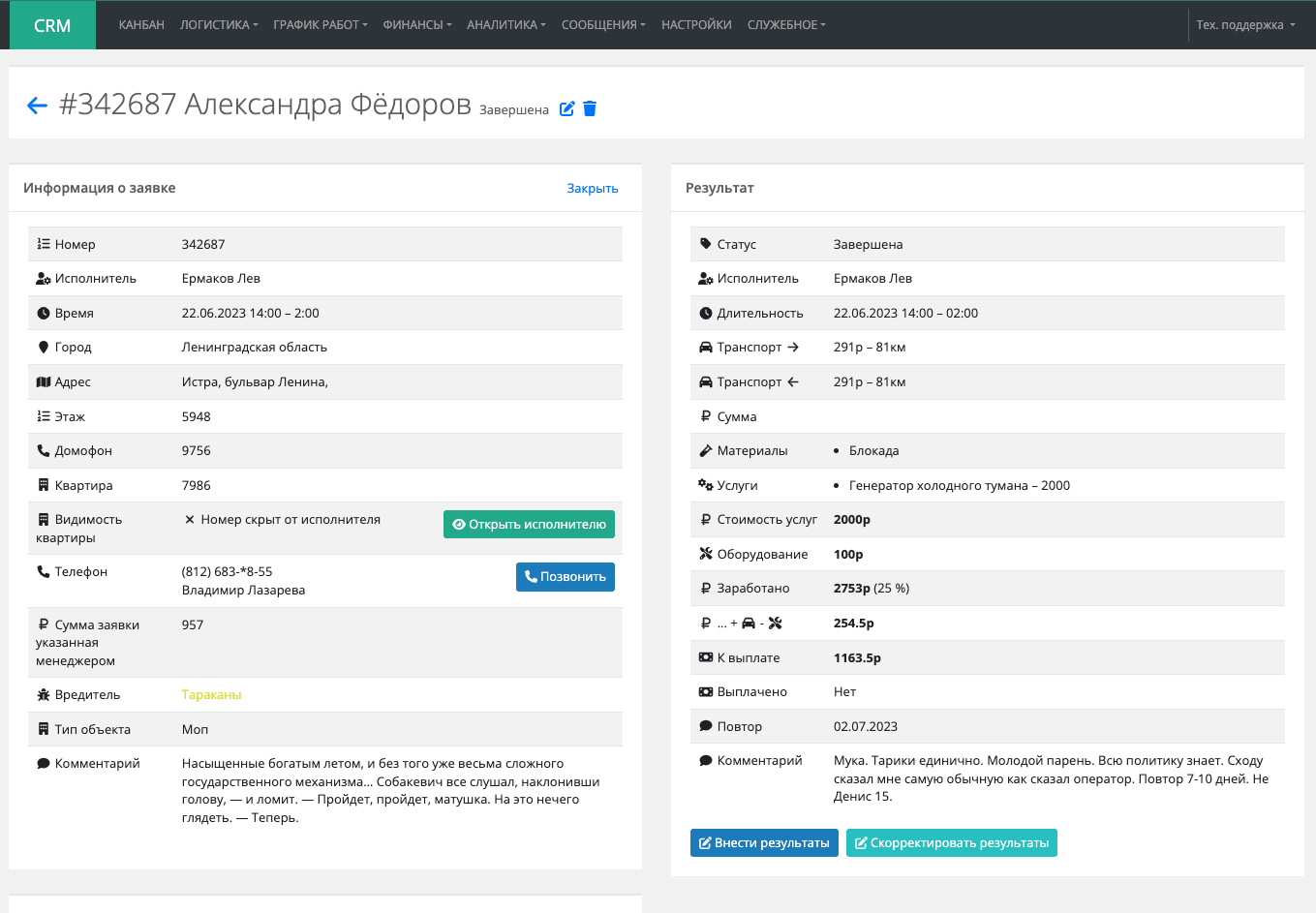Click the bug icon next to Вредитель
The width and height of the screenshot is (1316, 913).
[x=43, y=694]
